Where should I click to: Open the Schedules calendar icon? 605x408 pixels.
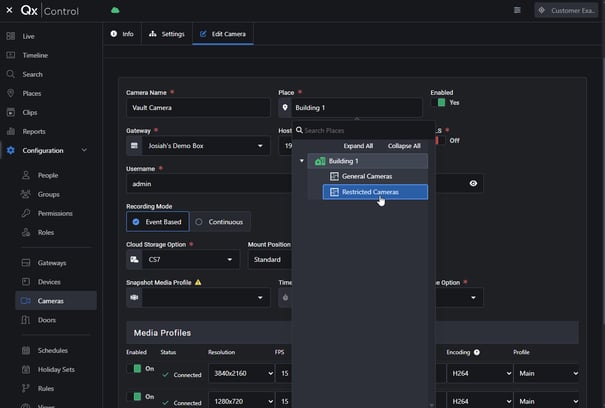tap(26, 350)
